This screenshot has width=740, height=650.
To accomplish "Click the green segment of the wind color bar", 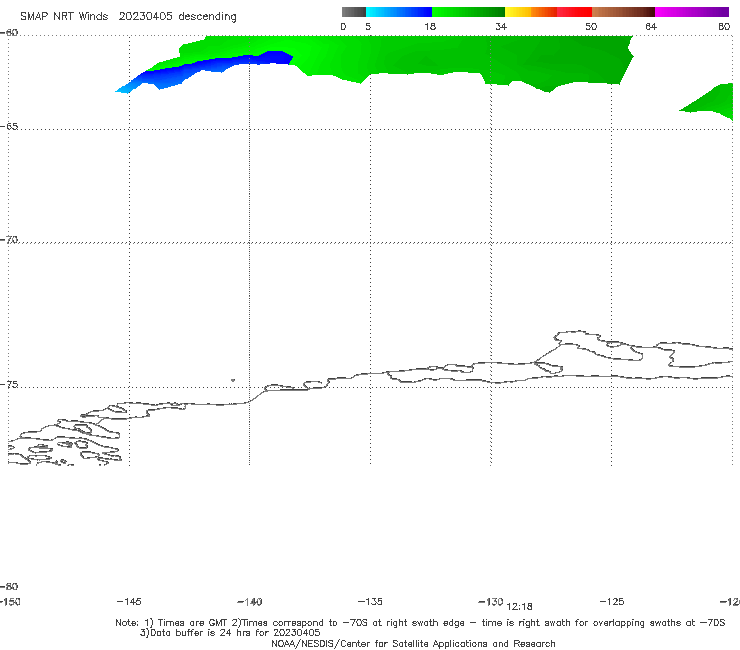I will [x=468, y=12].
